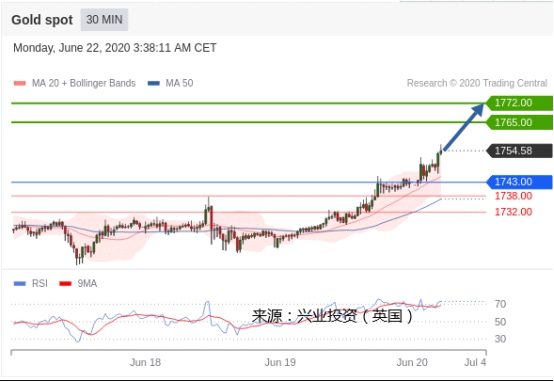Click the MA 20 + Bollinger Bands legend label
554x382 pixels.
coord(84,83)
